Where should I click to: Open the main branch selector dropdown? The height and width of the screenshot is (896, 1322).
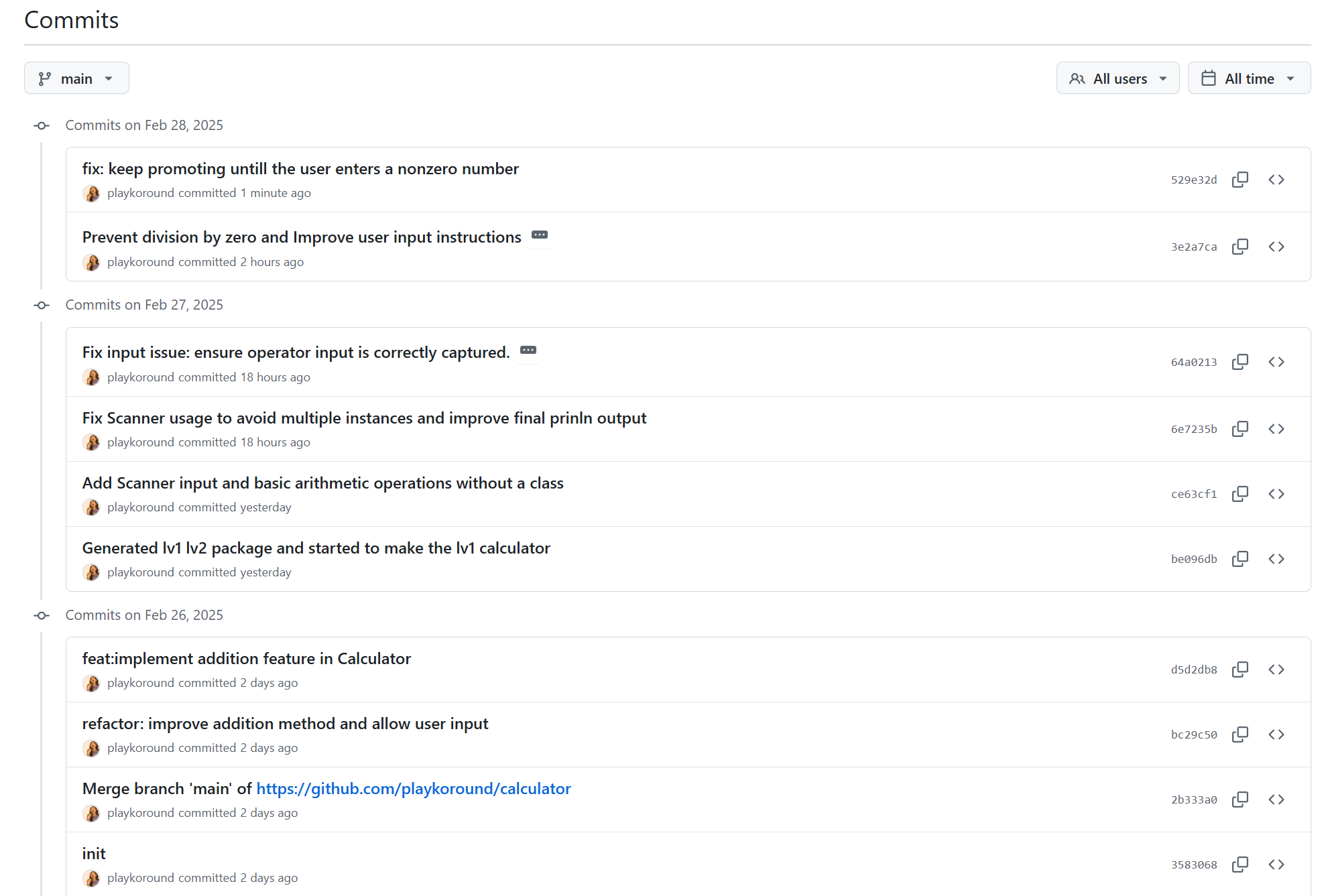[76, 78]
